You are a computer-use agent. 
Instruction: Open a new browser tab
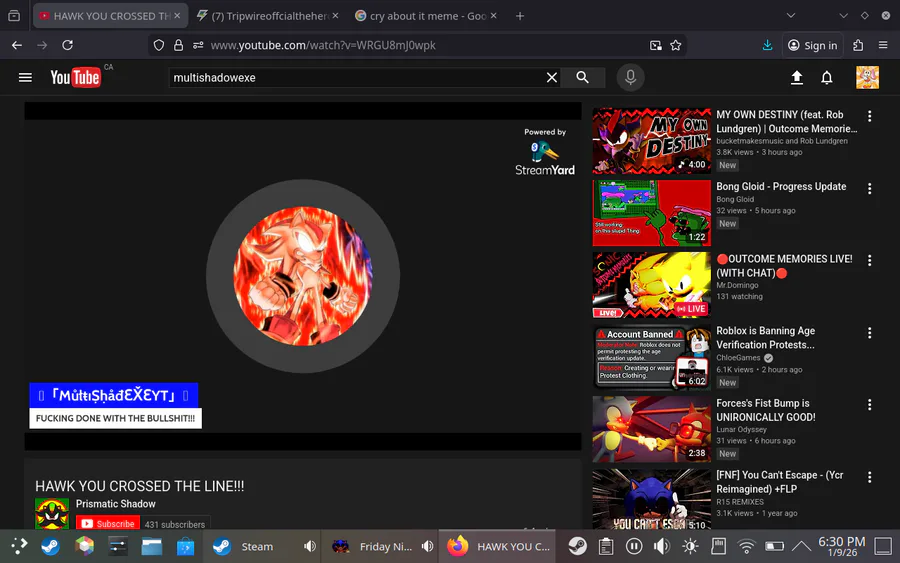(519, 16)
